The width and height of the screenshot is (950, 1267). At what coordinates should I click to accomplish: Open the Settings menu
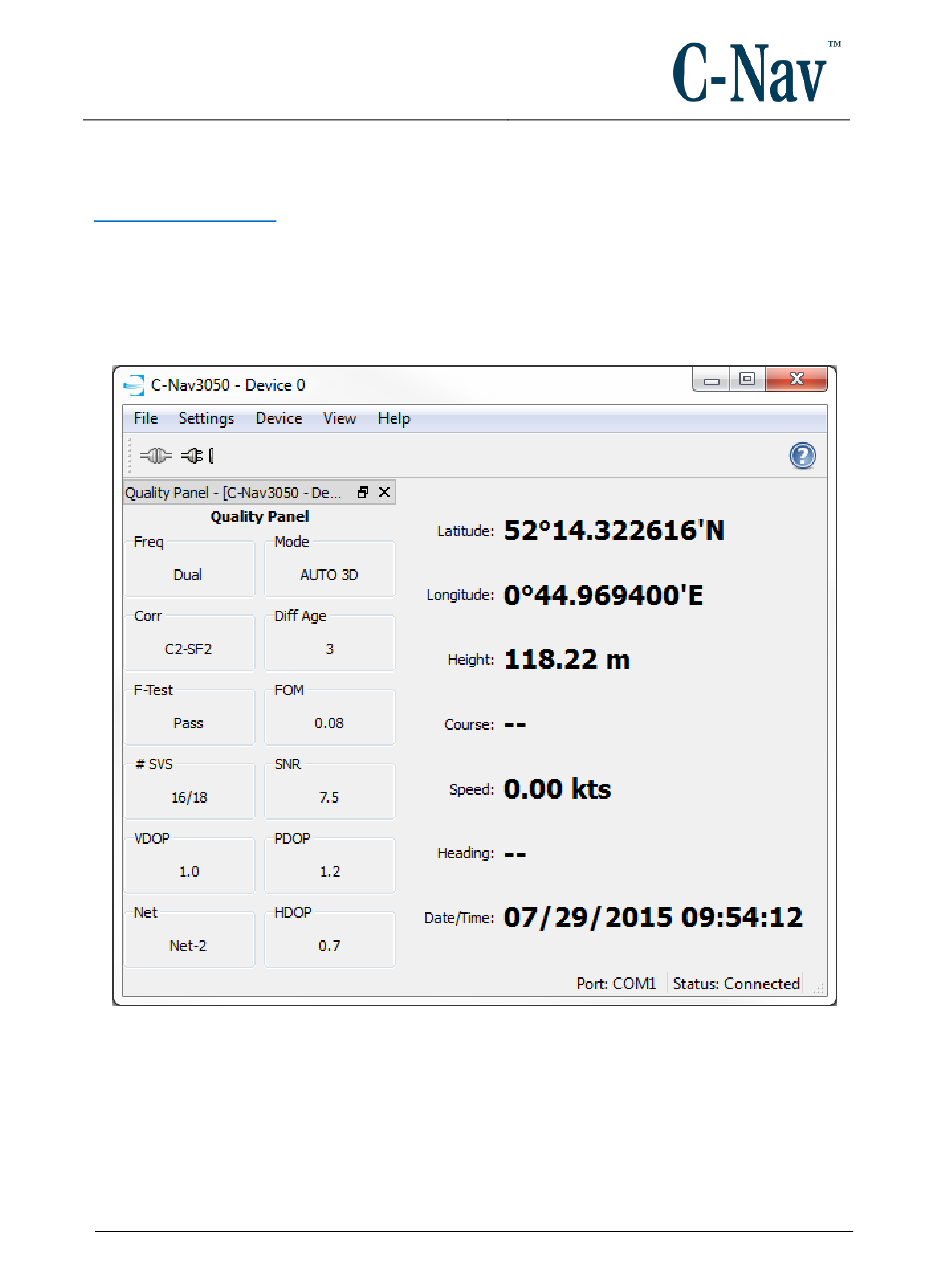tap(206, 419)
